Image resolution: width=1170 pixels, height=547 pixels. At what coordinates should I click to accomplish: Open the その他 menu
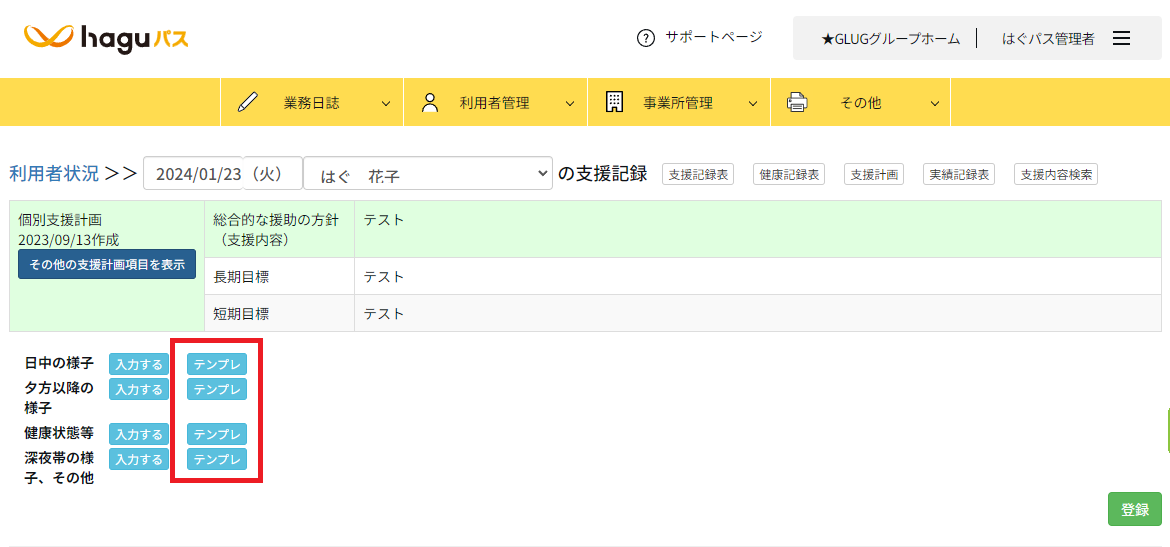(x=860, y=102)
